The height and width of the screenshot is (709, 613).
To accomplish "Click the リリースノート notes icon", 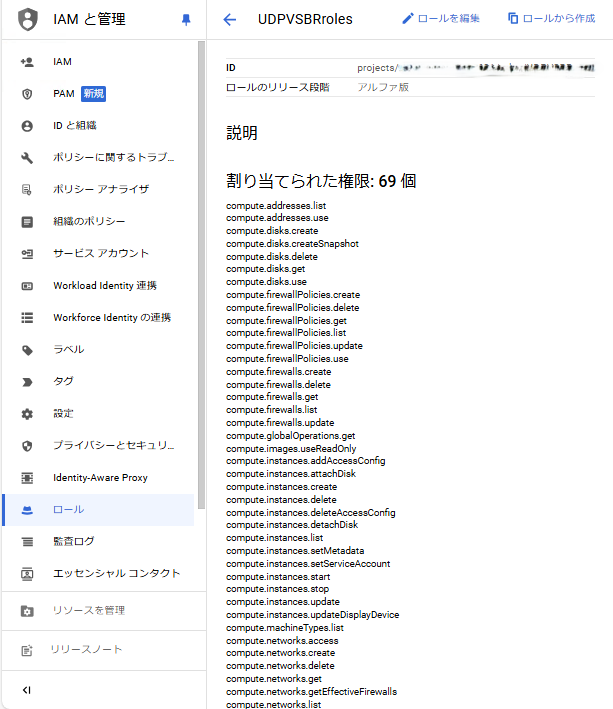I will (x=27, y=650).
